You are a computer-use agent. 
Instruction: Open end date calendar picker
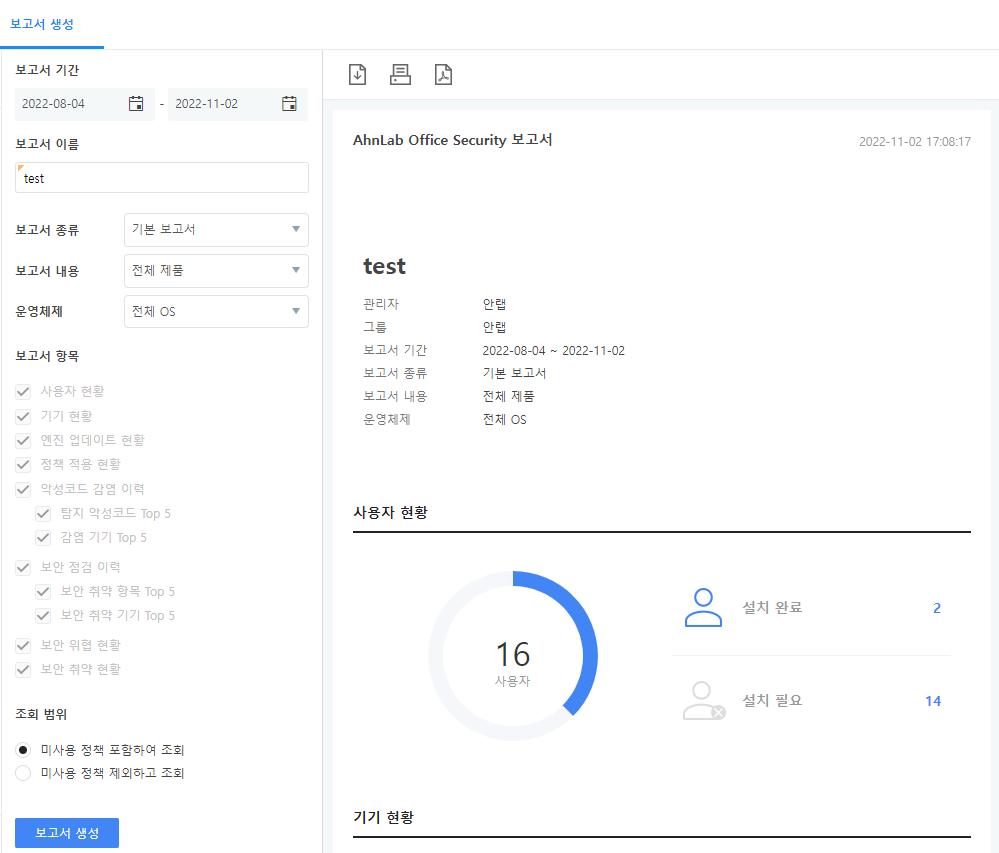pyautogui.click(x=289, y=104)
